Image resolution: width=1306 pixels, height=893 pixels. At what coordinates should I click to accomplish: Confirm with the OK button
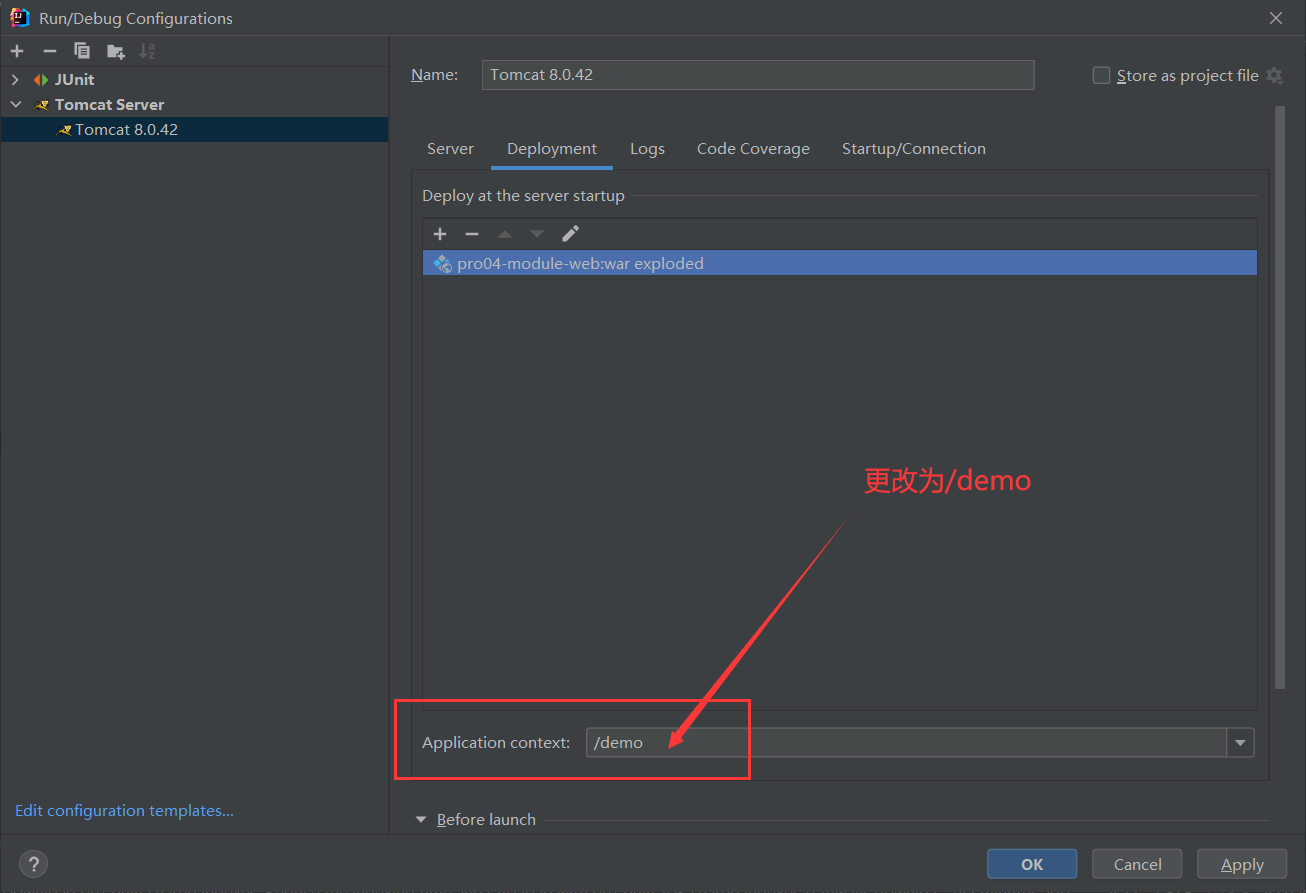1032,864
